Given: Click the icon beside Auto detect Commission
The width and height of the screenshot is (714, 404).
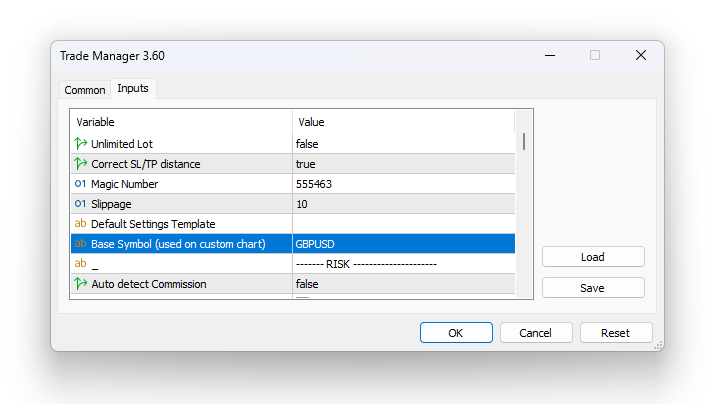Looking at the screenshot, I should (x=80, y=284).
